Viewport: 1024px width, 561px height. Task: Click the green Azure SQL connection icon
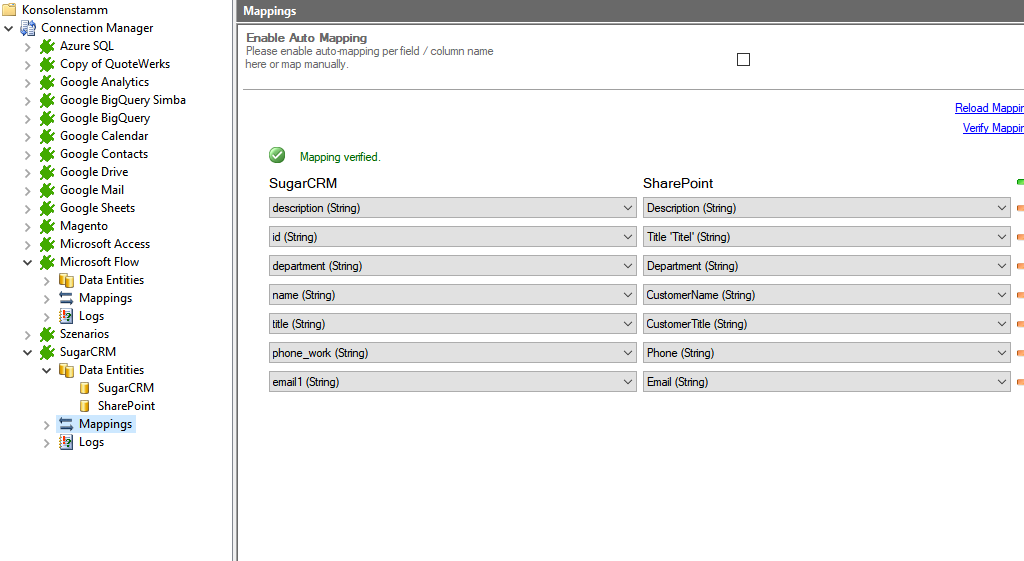(47, 46)
